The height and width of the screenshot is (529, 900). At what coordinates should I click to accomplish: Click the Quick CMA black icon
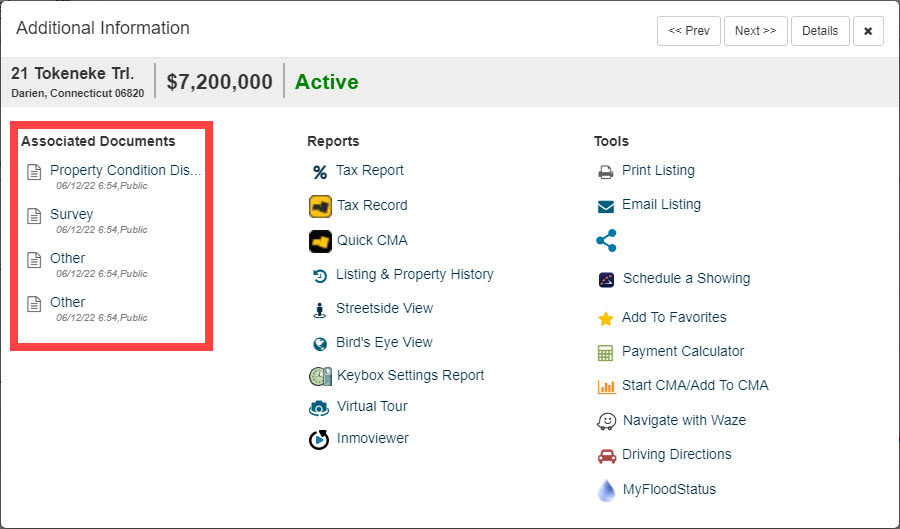(x=320, y=242)
